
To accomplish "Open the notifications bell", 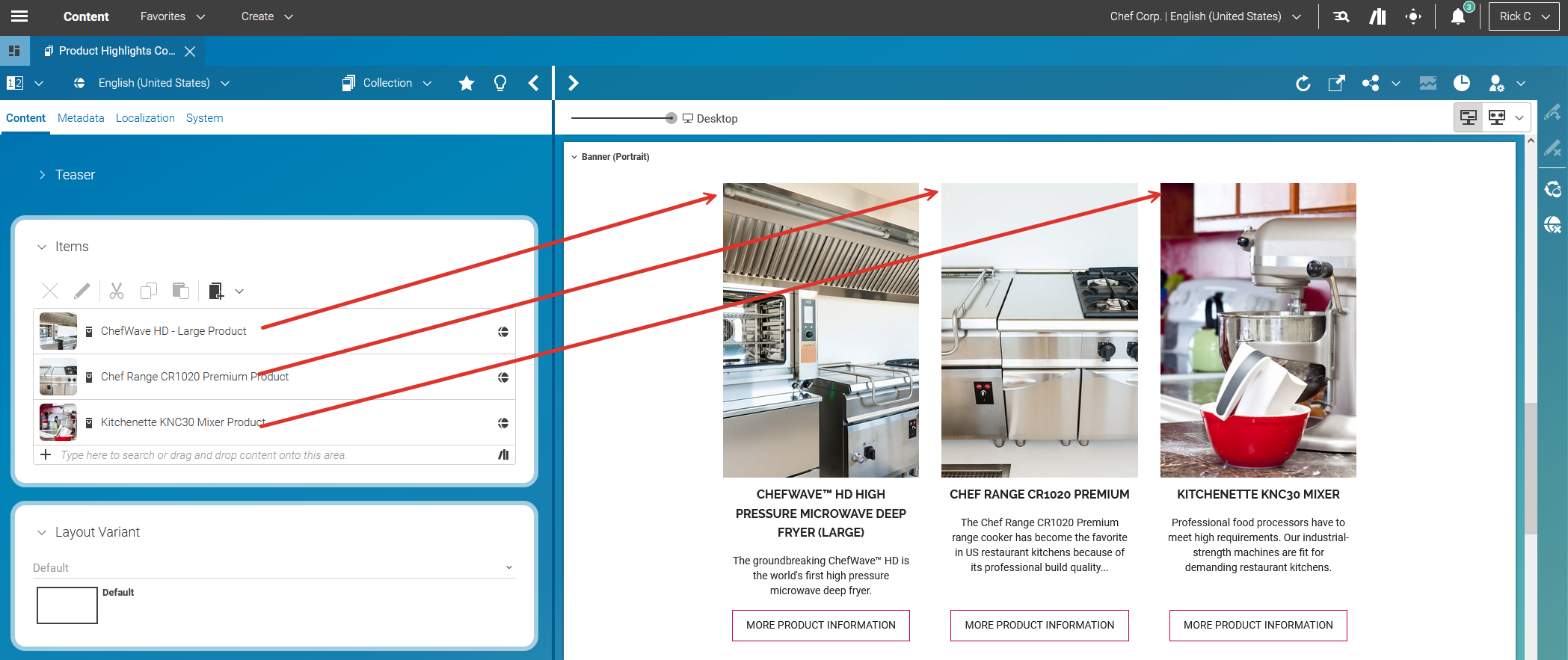I will [x=1457, y=16].
